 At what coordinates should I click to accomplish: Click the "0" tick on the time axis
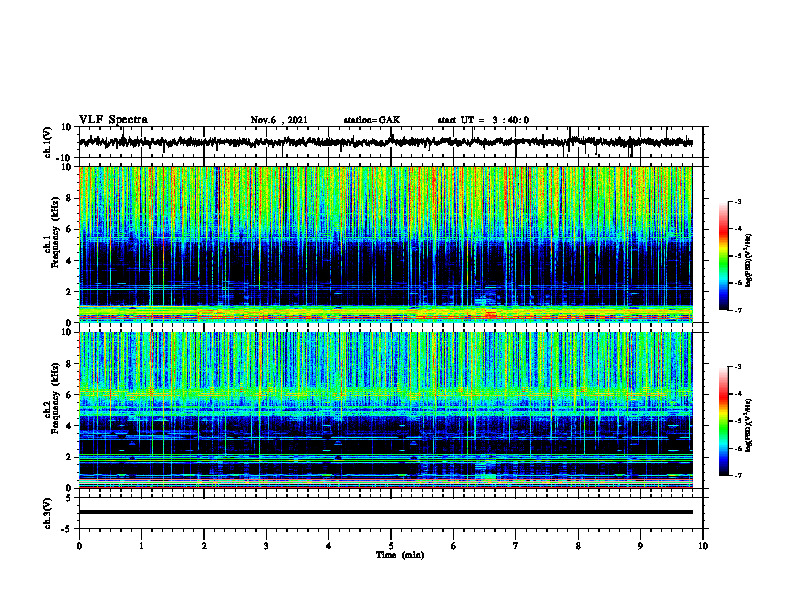79,546
